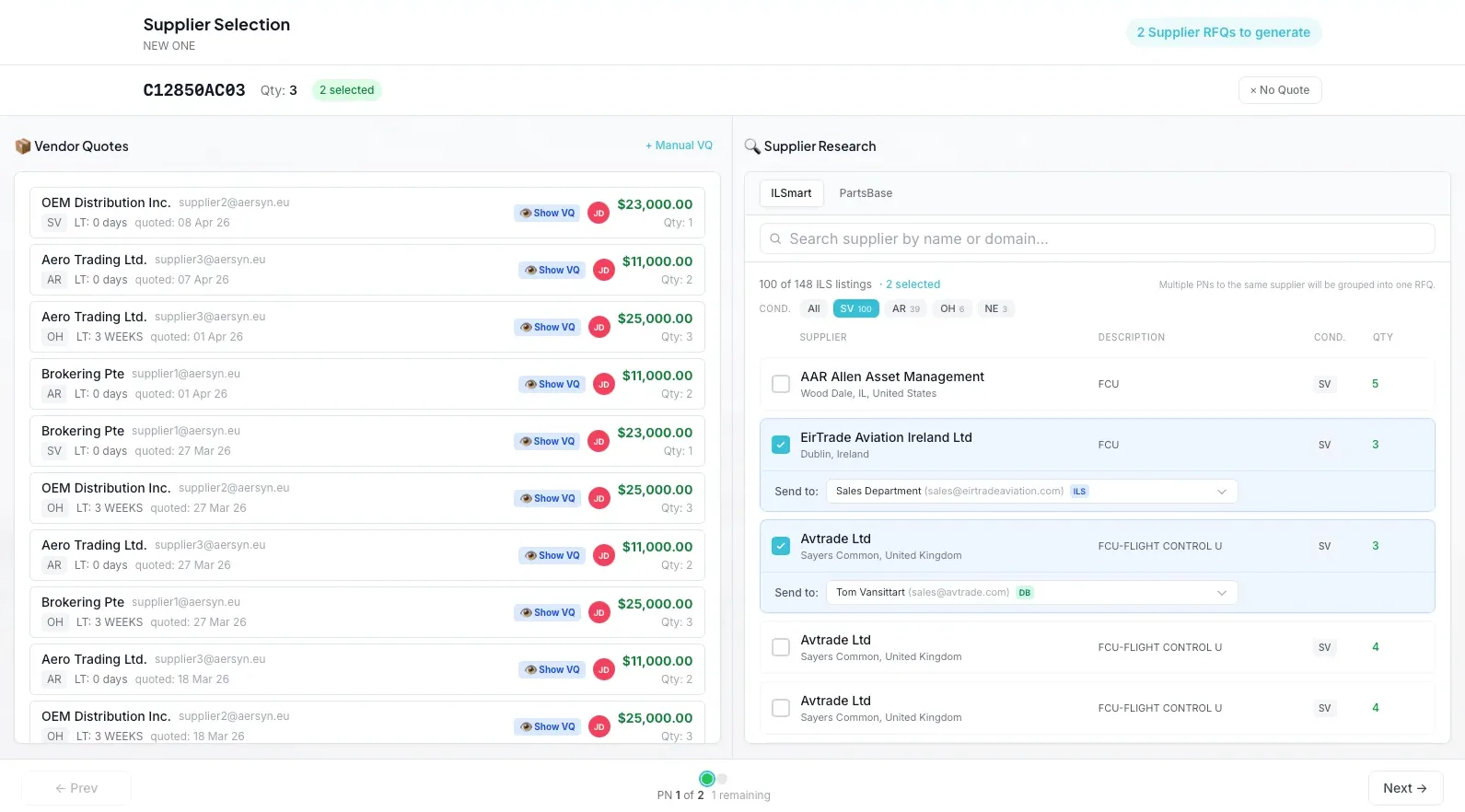Image resolution: width=1465 pixels, height=812 pixels.
Task: Select the AAR Allen Asset Management row name
Action: coord(892,377)
